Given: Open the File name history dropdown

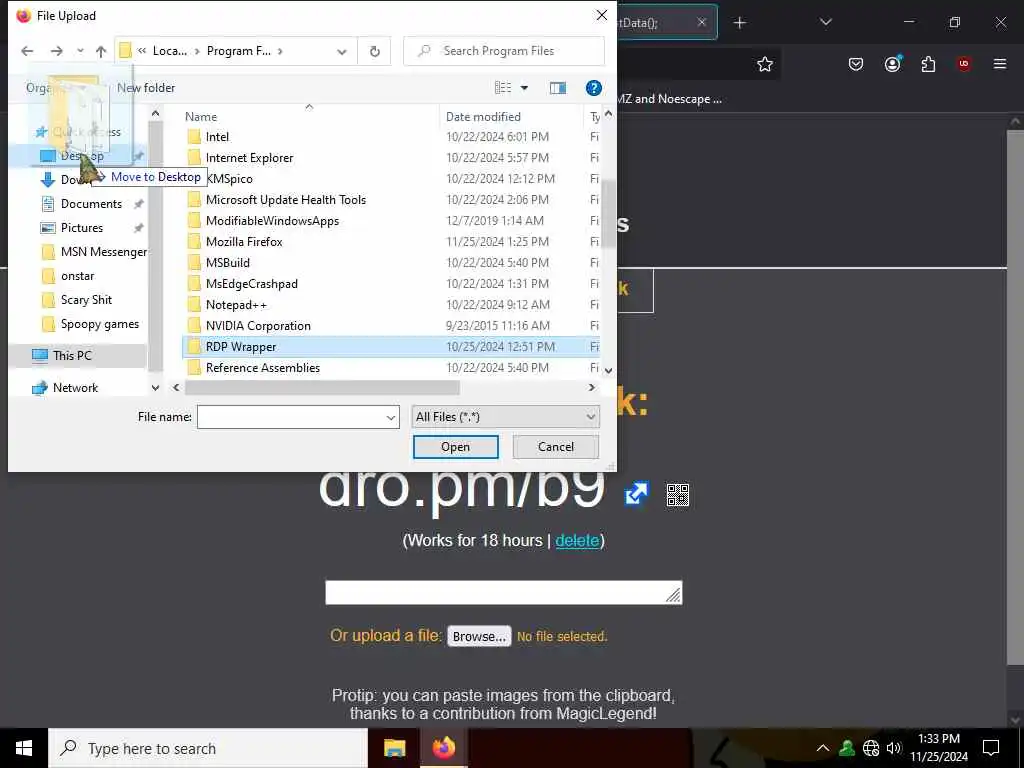Looking at the screenshot, I should (391, 417).
